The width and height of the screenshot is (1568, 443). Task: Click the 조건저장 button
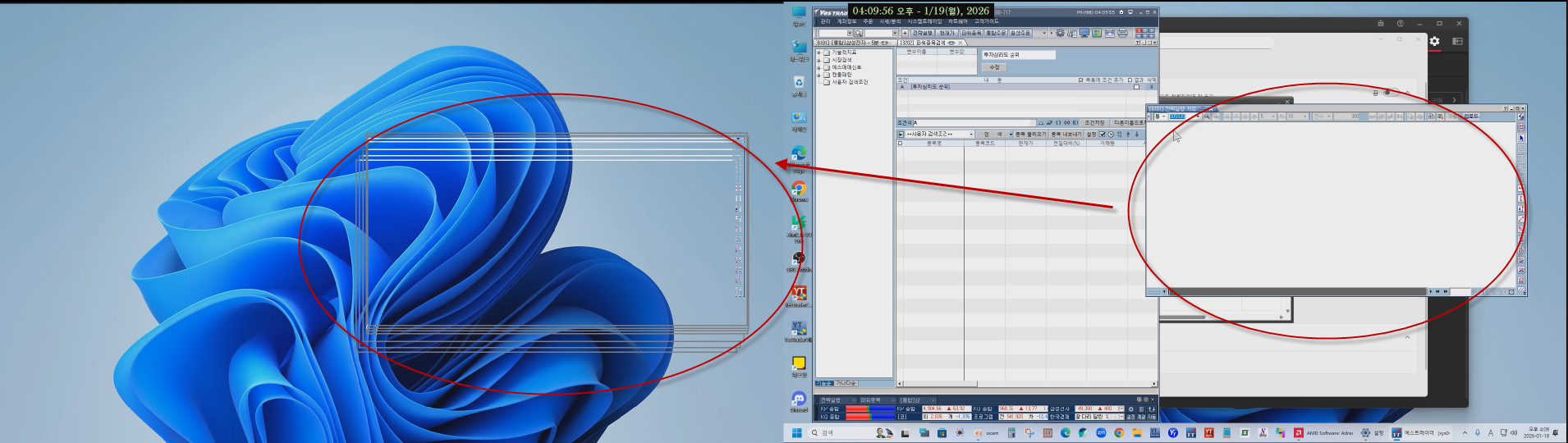(x=1094, y=123)
